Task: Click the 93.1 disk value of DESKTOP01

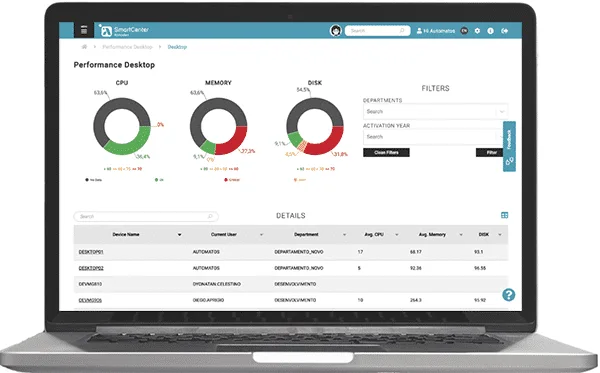Action: click(478, 252)
